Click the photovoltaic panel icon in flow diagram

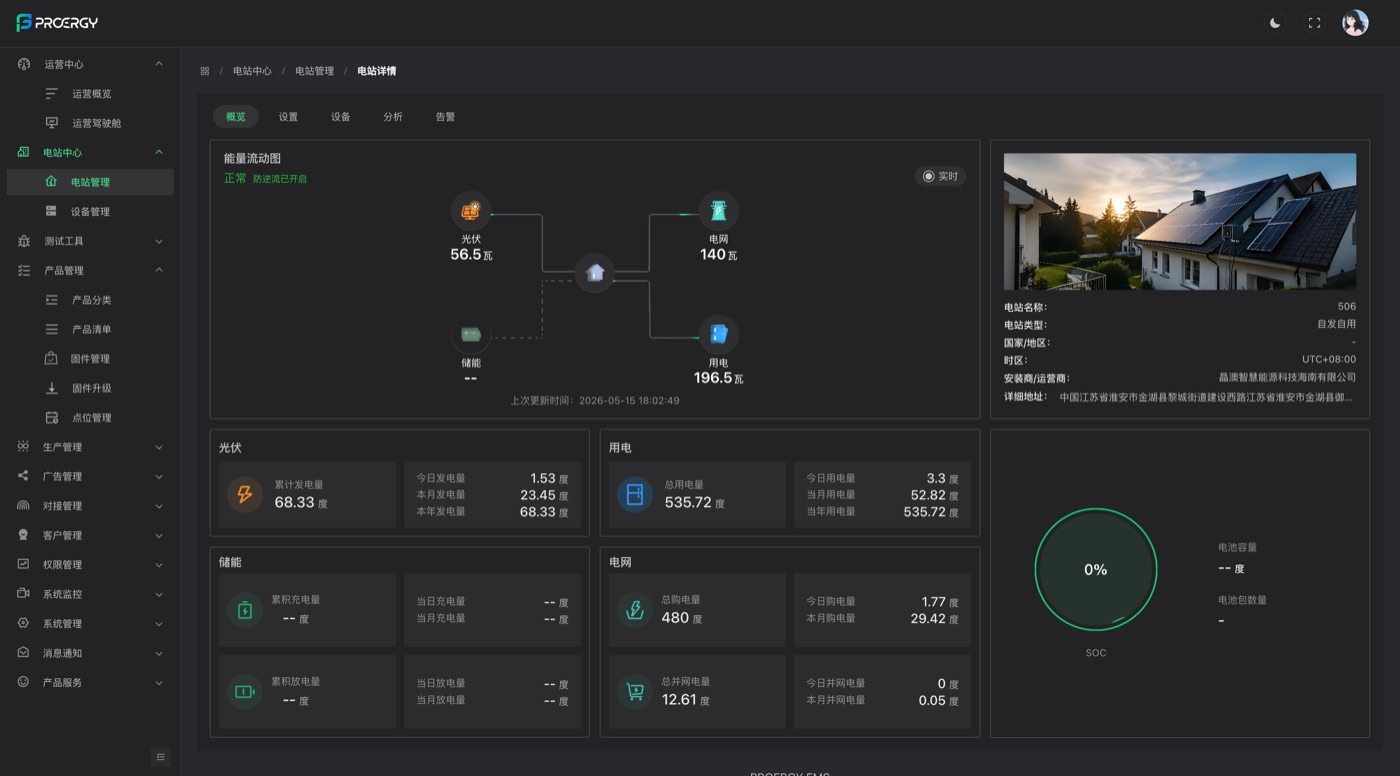tap(471, 211)
